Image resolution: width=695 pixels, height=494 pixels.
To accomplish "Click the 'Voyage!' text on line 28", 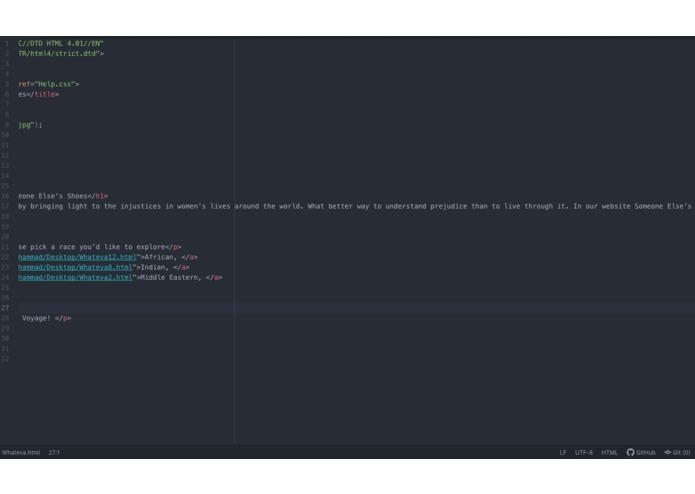I will [36, 318].
